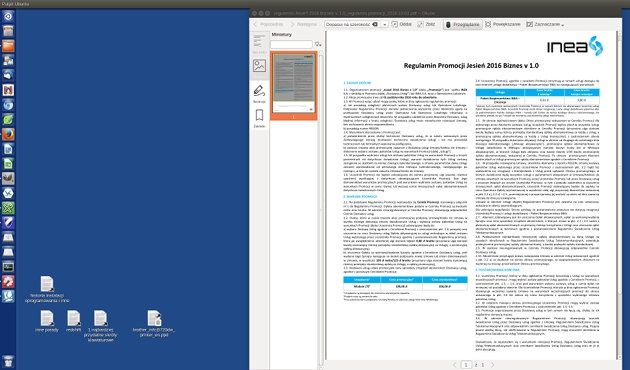Open thumbnail filter options funnel icon
This screenshot has width=630, height=370.
[318, 44]
